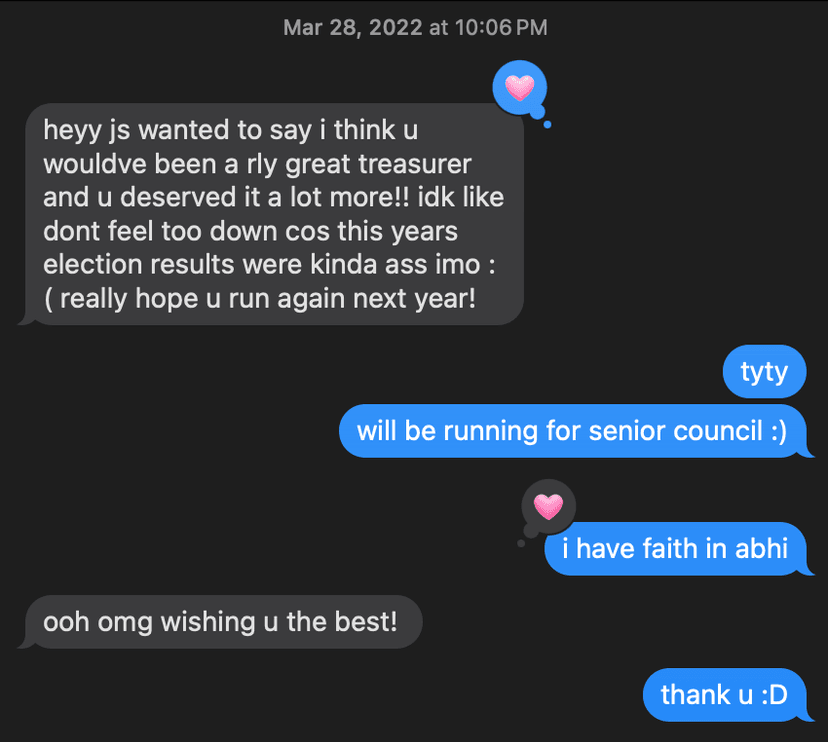Select the "i have faith in abhi" bubble

coord(675,548)
